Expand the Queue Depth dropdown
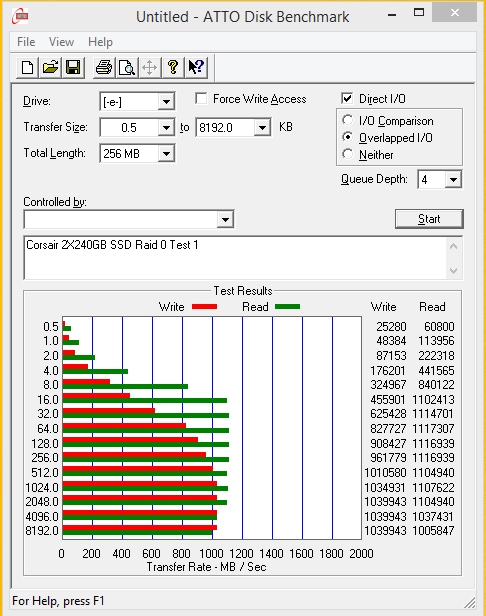This screenshot has height=616, width=486. 453,180
